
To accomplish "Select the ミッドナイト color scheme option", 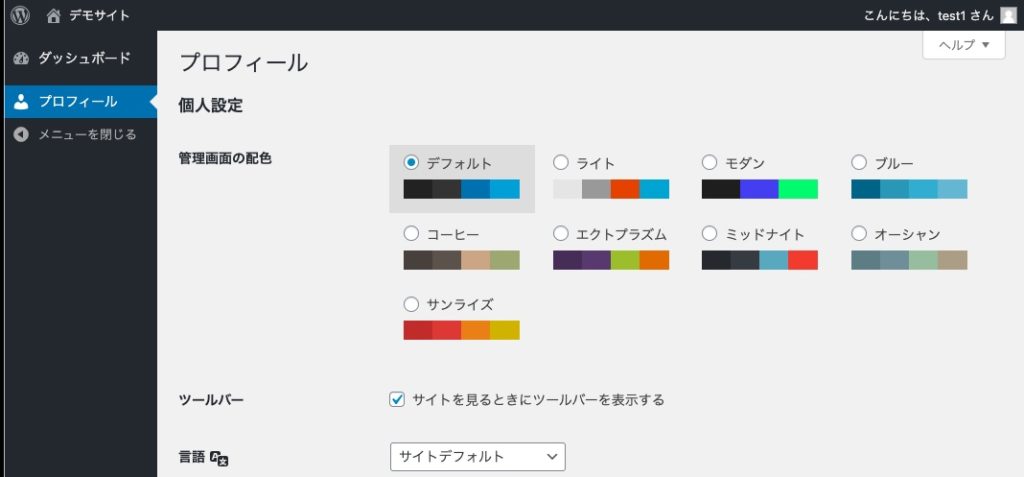I will click(x=710, y=234).
